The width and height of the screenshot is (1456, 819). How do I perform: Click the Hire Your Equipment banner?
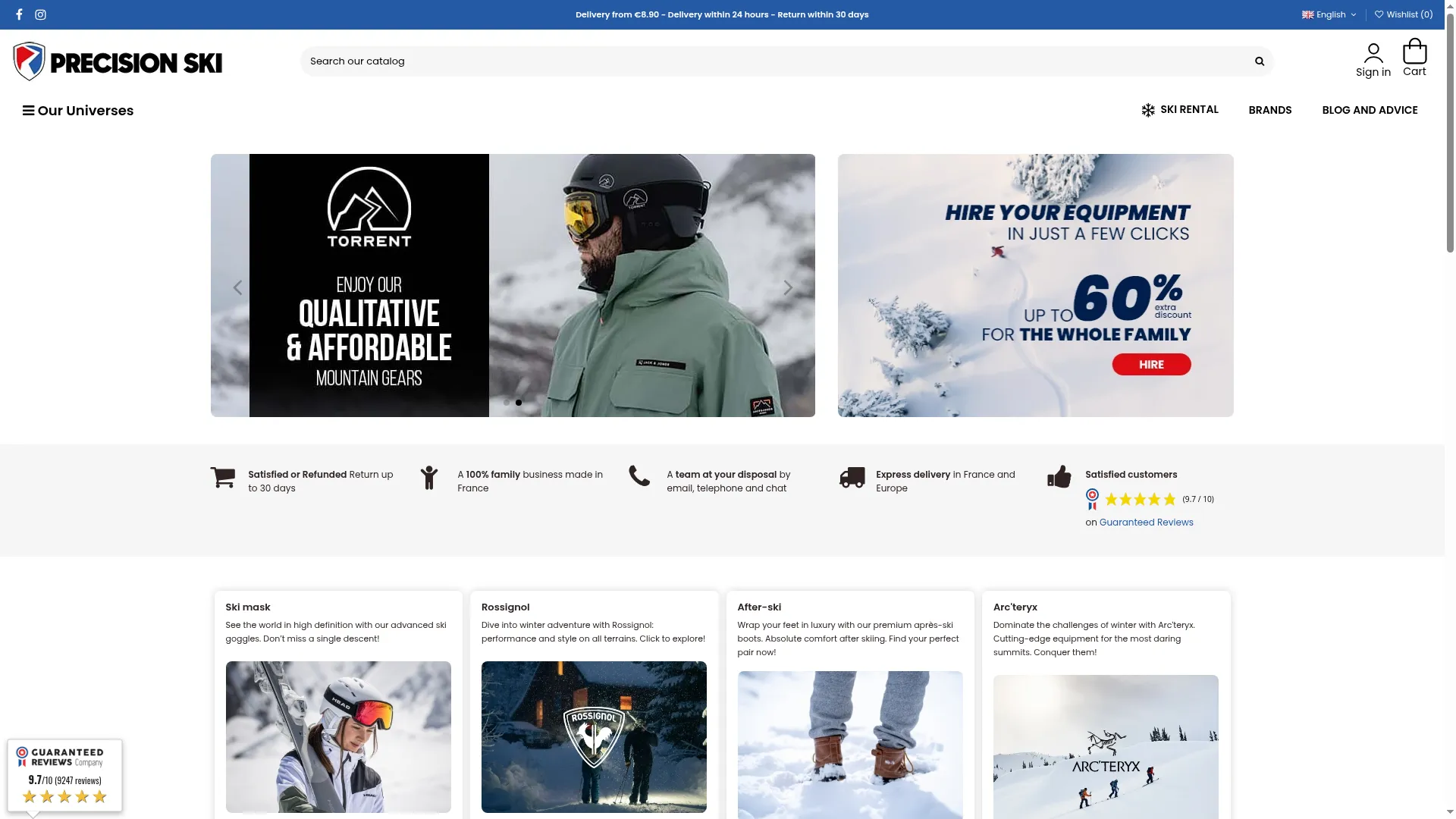1035,285
